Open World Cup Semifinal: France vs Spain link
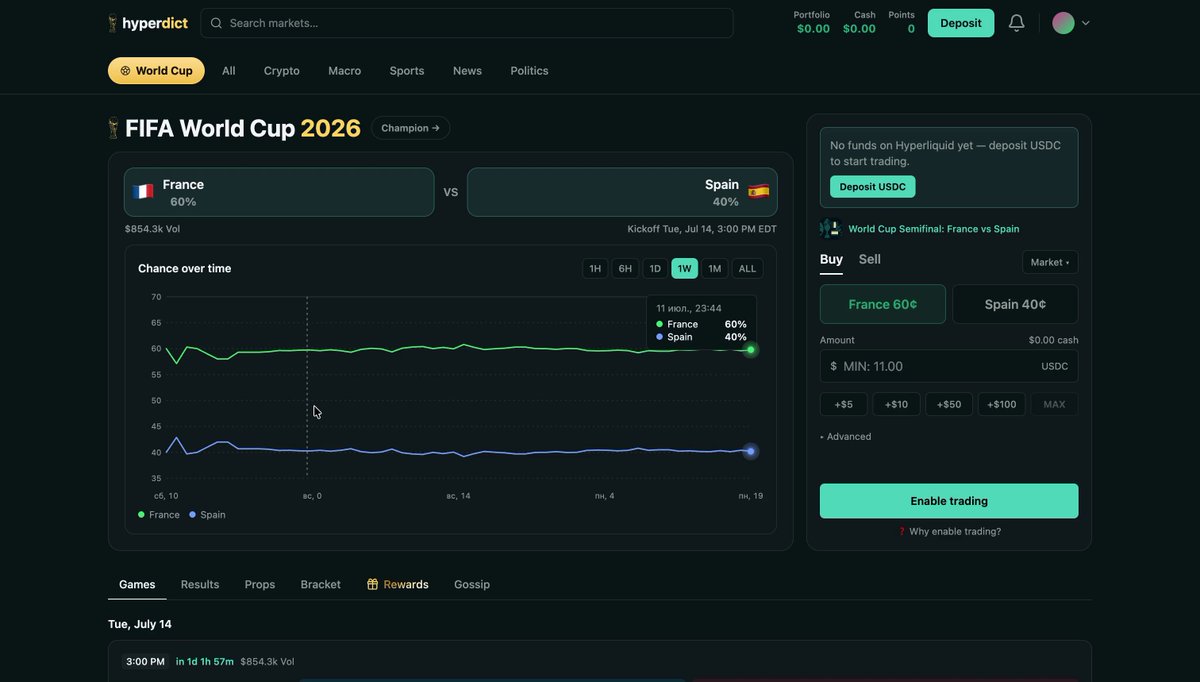The image size is (1200, 682). point(934,229)
